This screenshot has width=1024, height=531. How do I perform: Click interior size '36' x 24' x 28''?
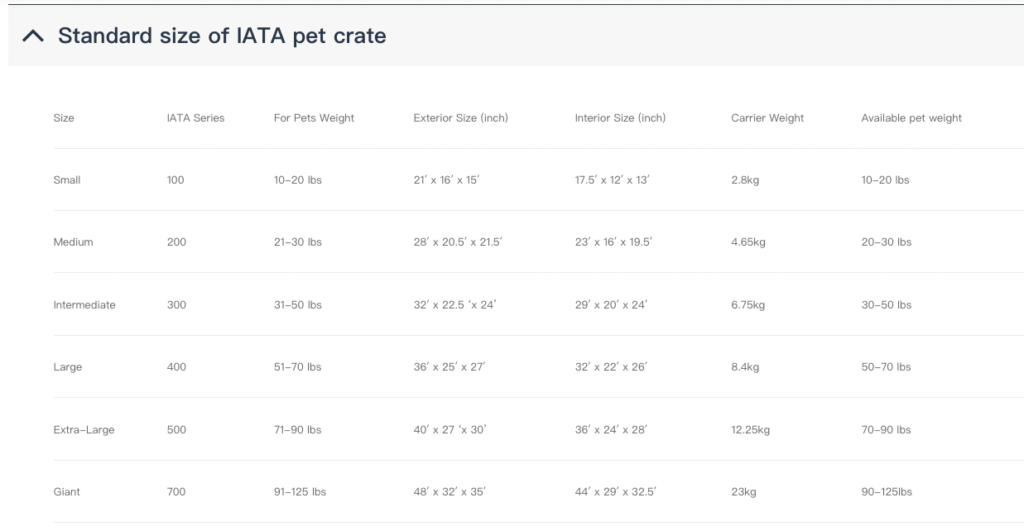611,430
